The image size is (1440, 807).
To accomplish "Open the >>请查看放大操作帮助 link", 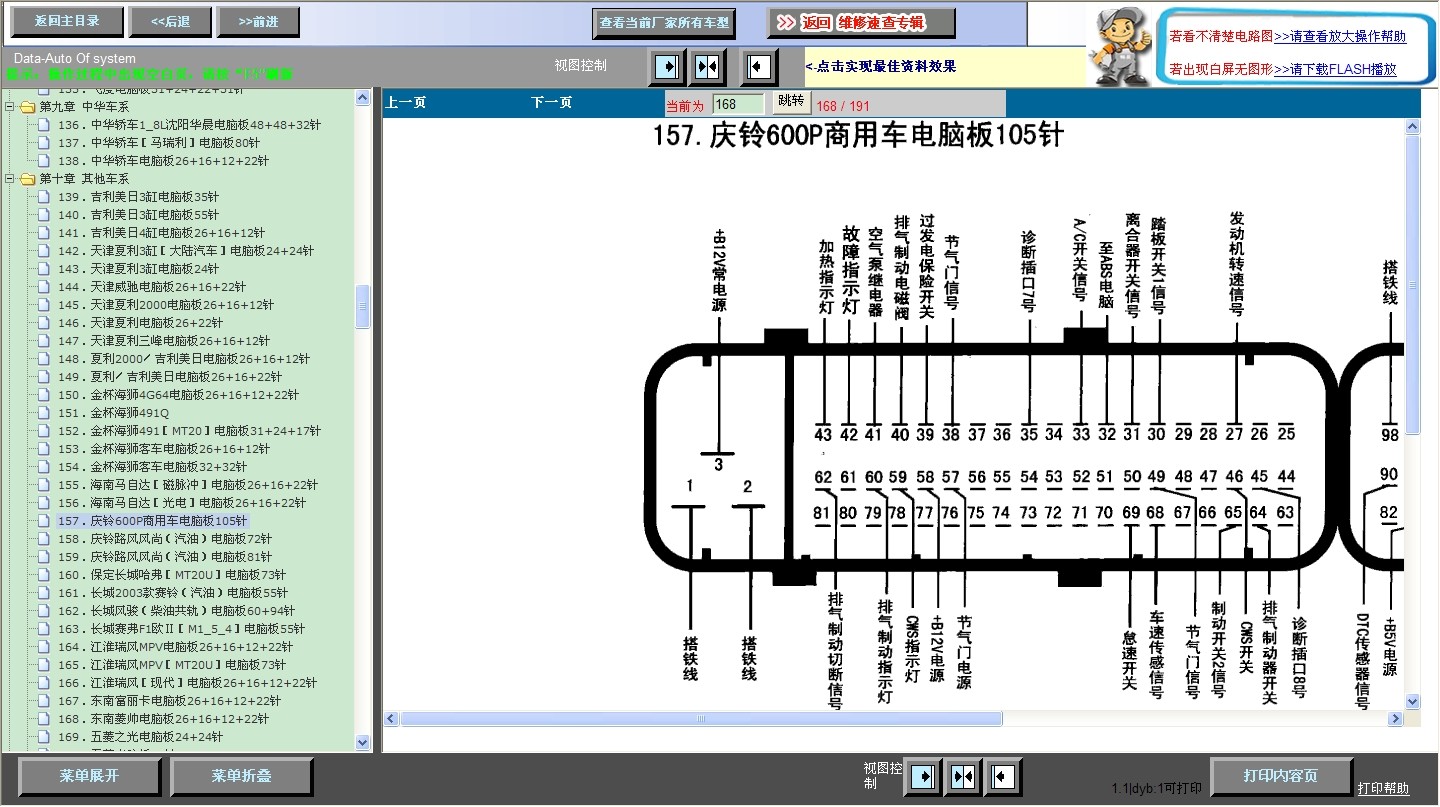I will (1340, 37).
